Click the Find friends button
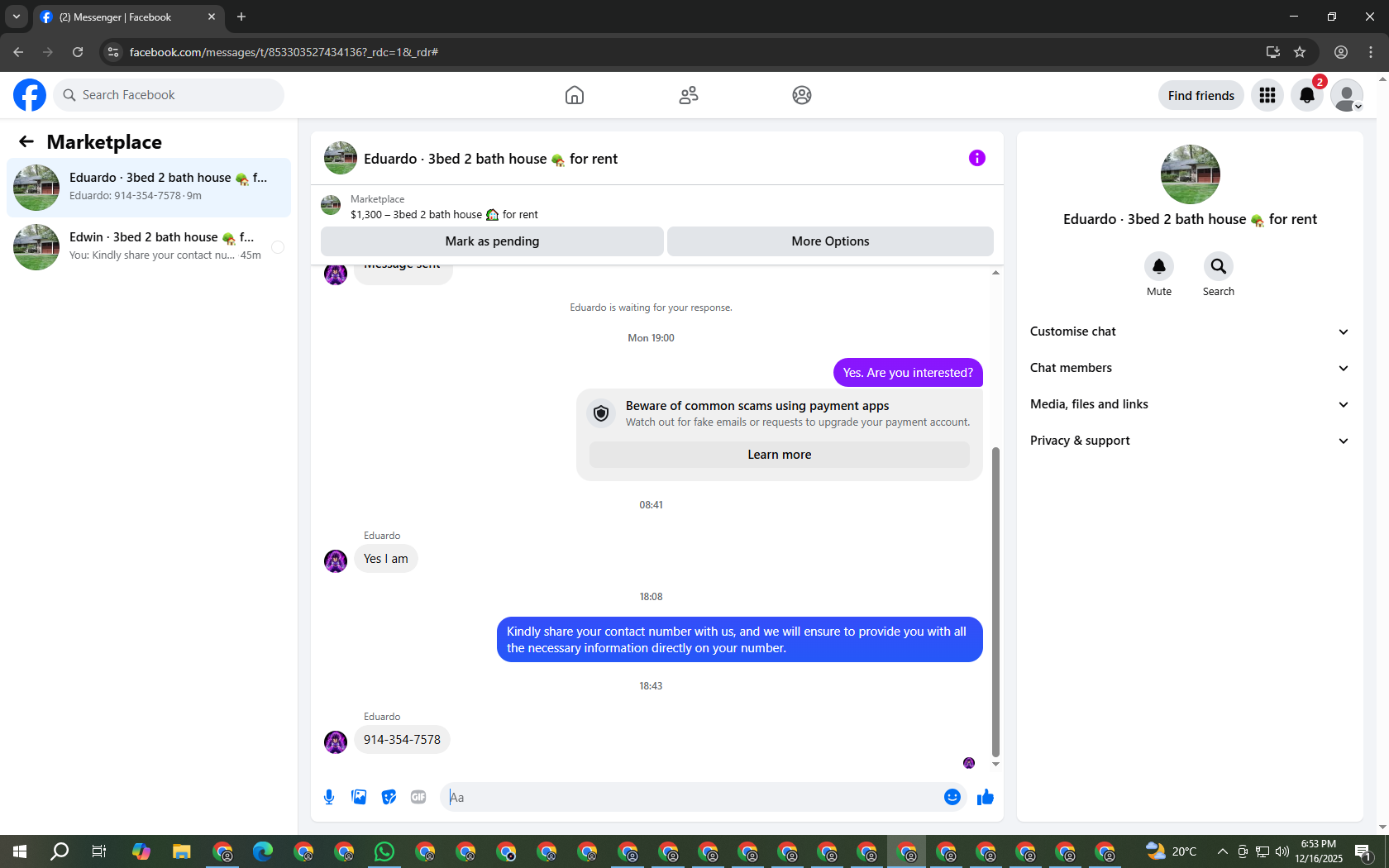Viewport: 1389px width, 868px height. pyautogui.click(x=1201, y=95)
